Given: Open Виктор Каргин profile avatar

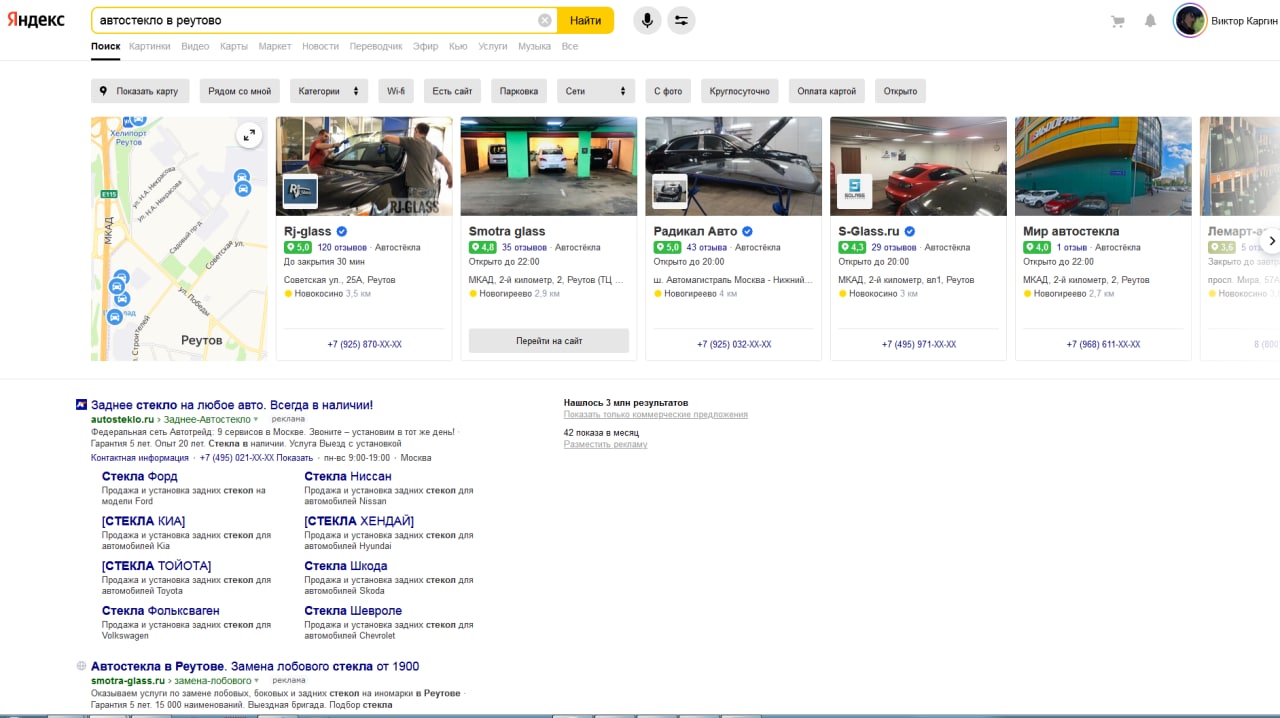Looking at the screenshot, I should (1190, 20).
